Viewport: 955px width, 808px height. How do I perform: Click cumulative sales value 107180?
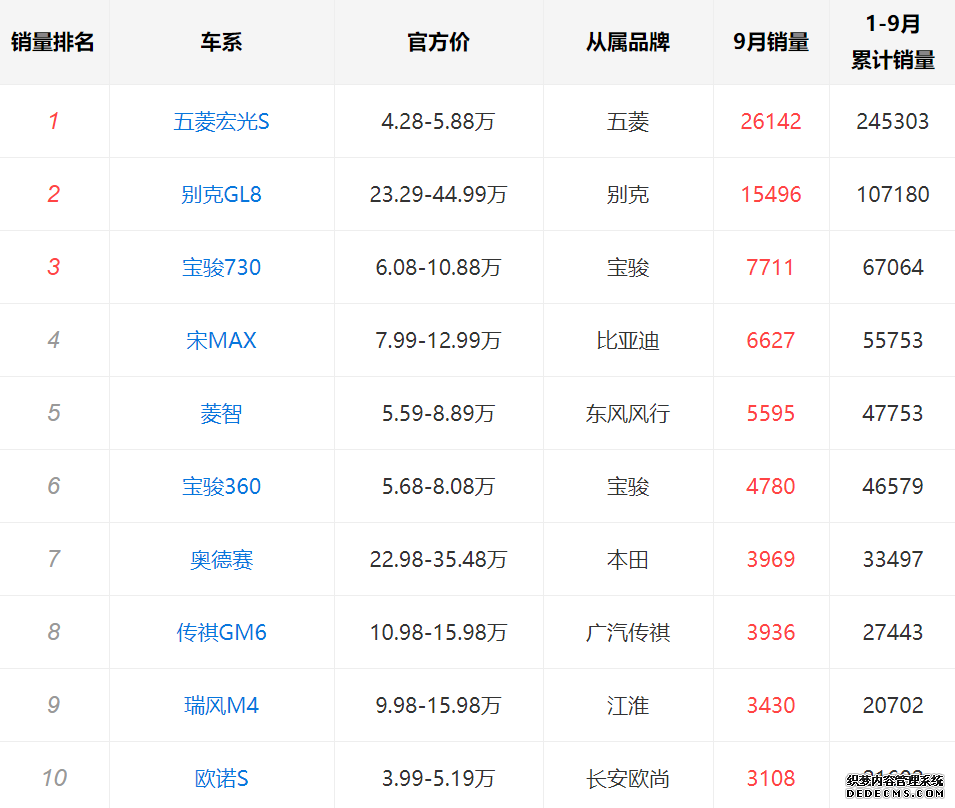[893, 195]
